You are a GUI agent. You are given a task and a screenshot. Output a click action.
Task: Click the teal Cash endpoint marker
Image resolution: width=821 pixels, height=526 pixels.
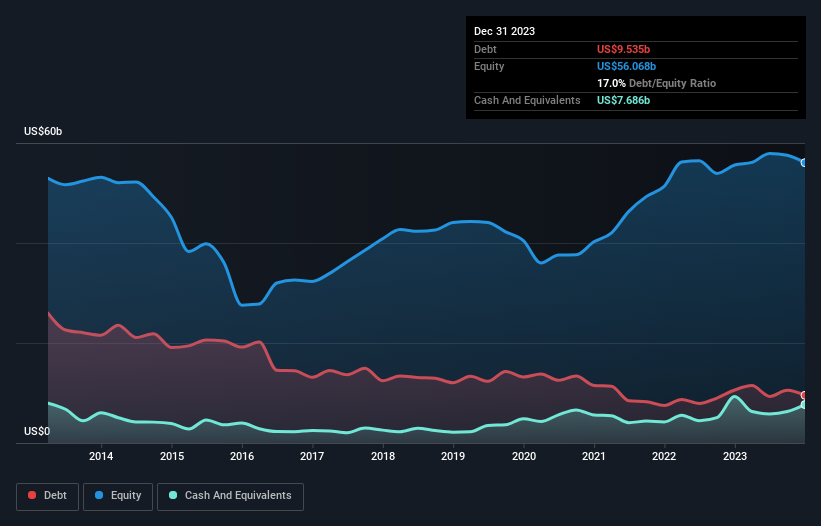click(x=804, y=405)
